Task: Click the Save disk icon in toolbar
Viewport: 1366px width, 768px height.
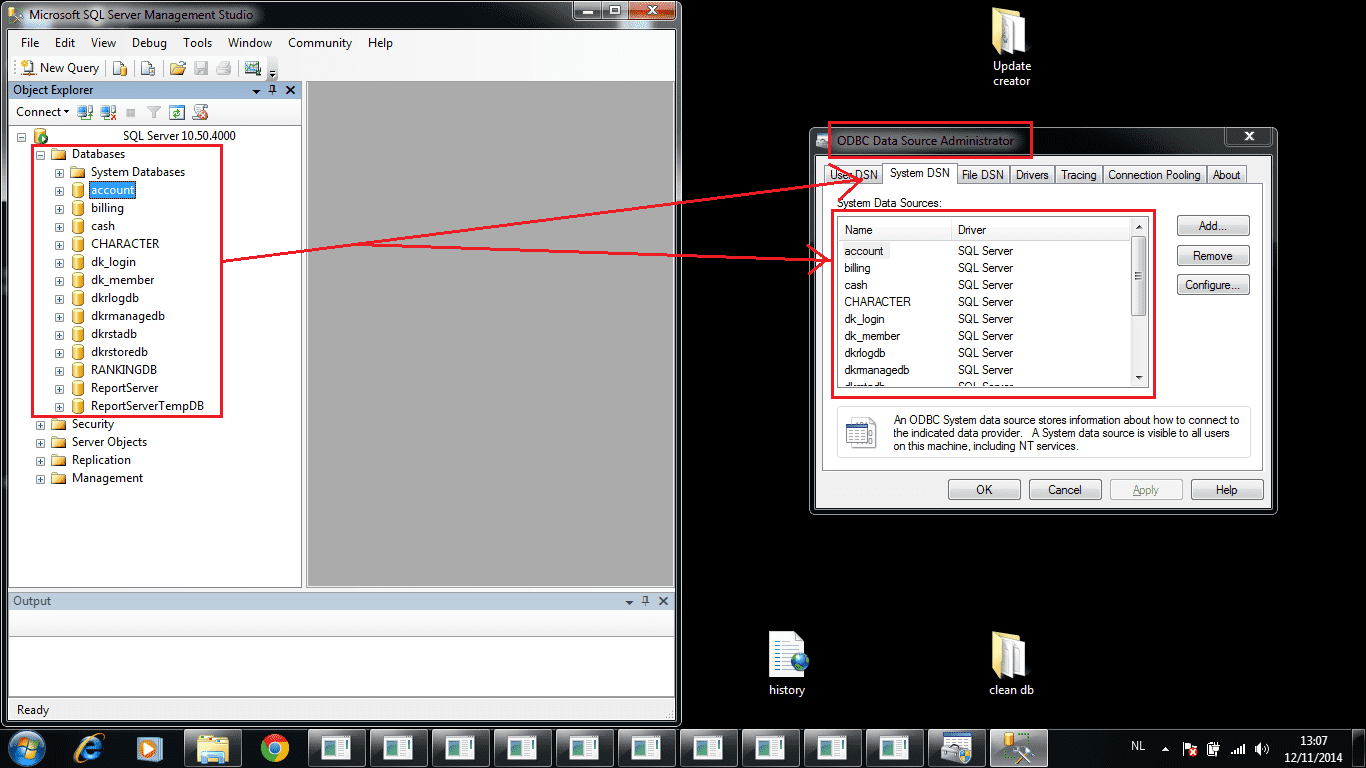Action: click(201, 68)
